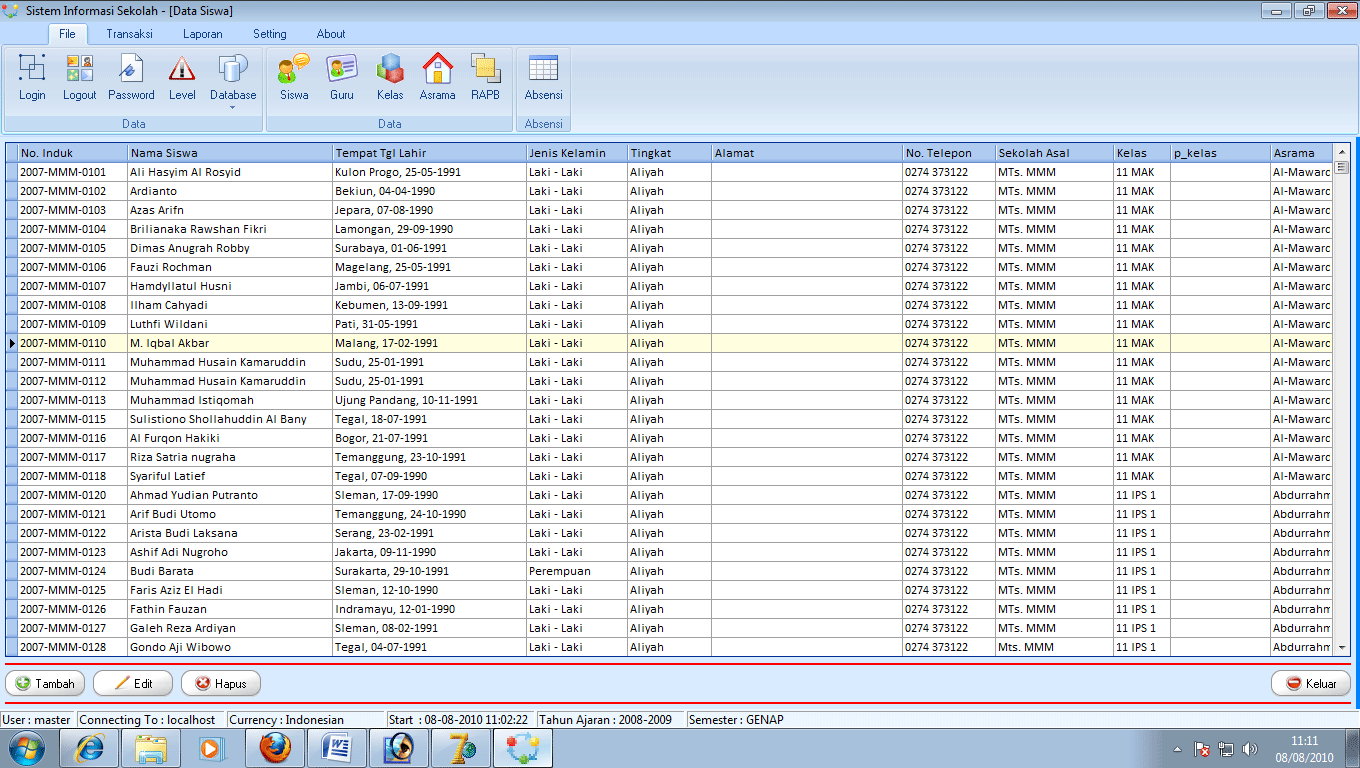Open the Absensi attendance grid
The image size is (1360, 768).
tap(543, 77)
